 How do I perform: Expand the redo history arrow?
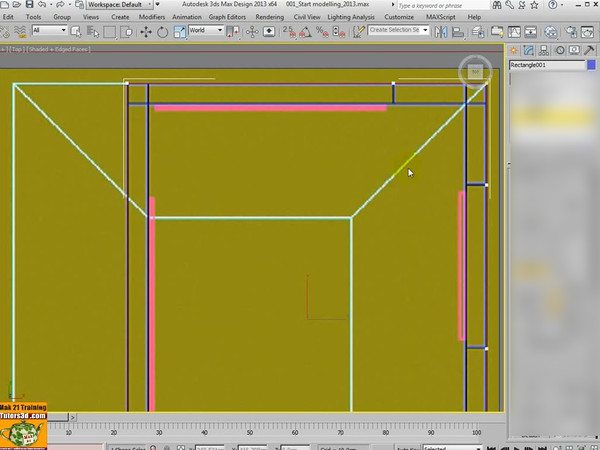[70, 5]
